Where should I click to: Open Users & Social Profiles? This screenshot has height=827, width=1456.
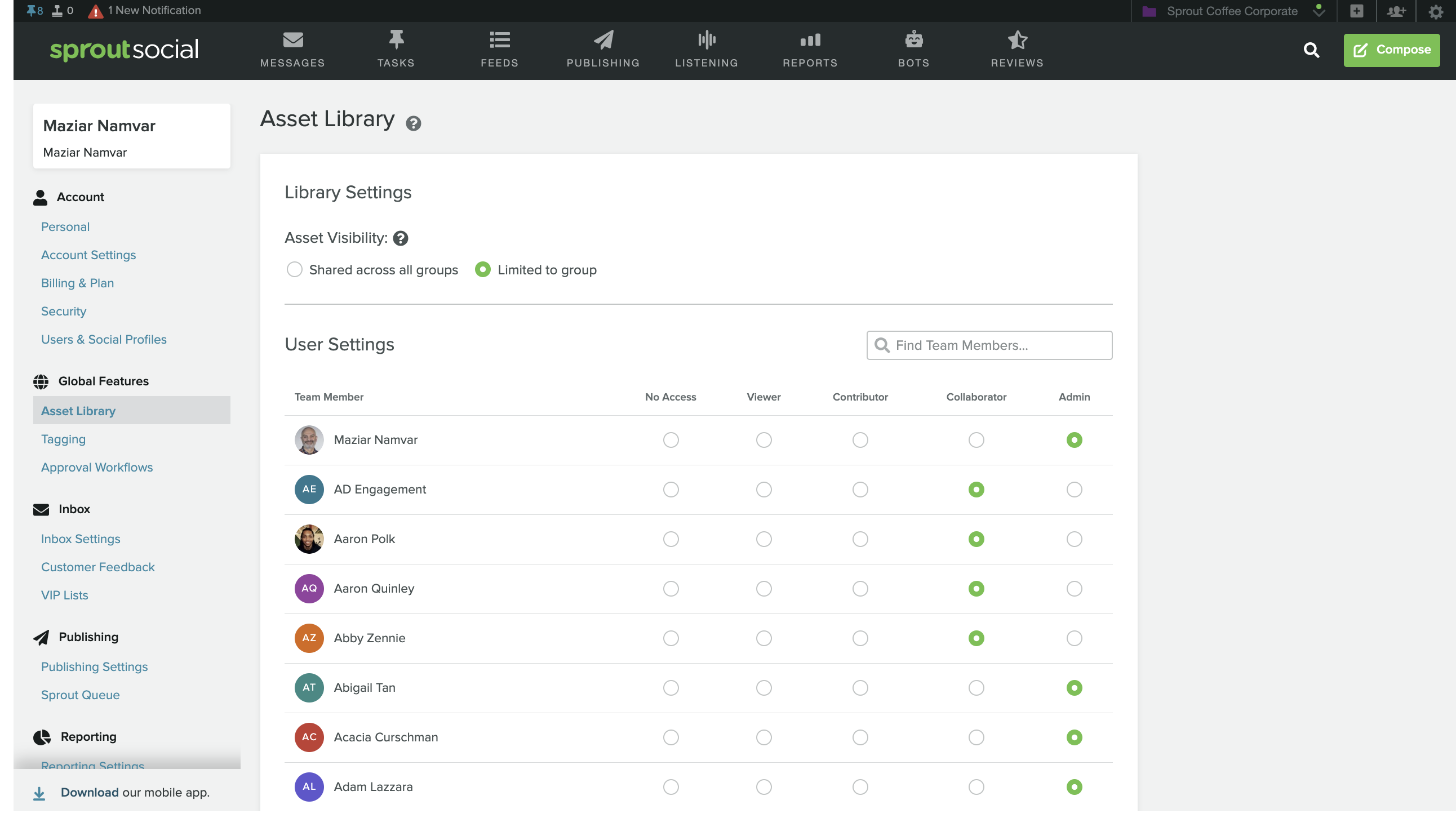click(104, 340)
